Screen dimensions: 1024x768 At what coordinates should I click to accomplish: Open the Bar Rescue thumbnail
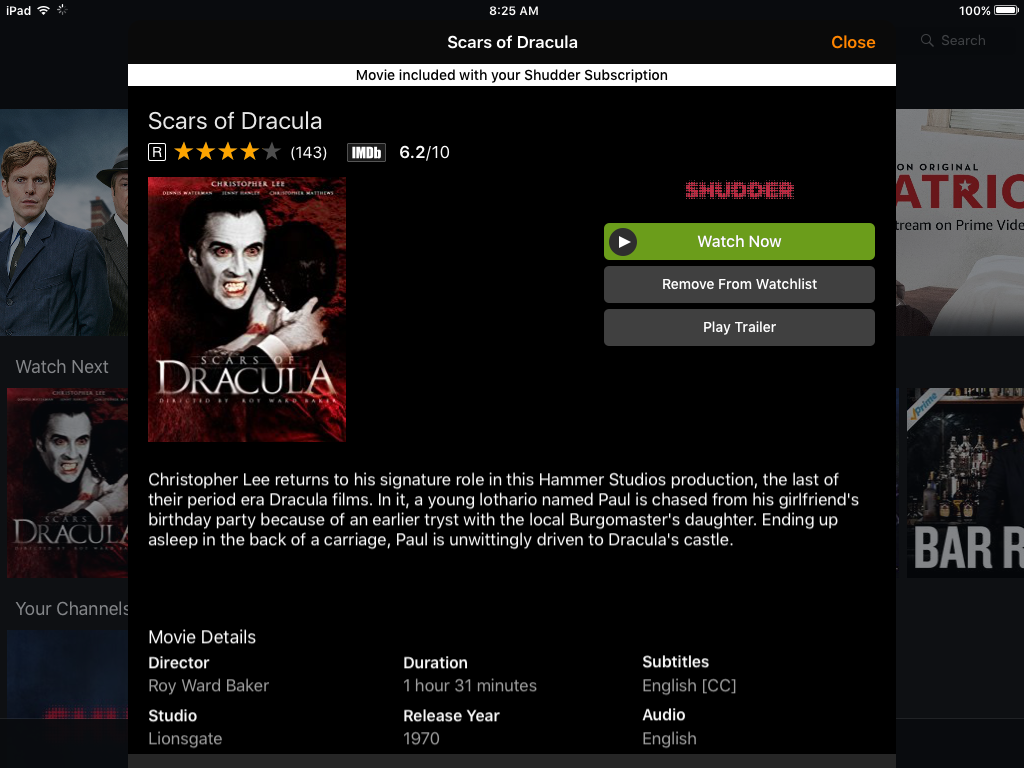[965, 483]
